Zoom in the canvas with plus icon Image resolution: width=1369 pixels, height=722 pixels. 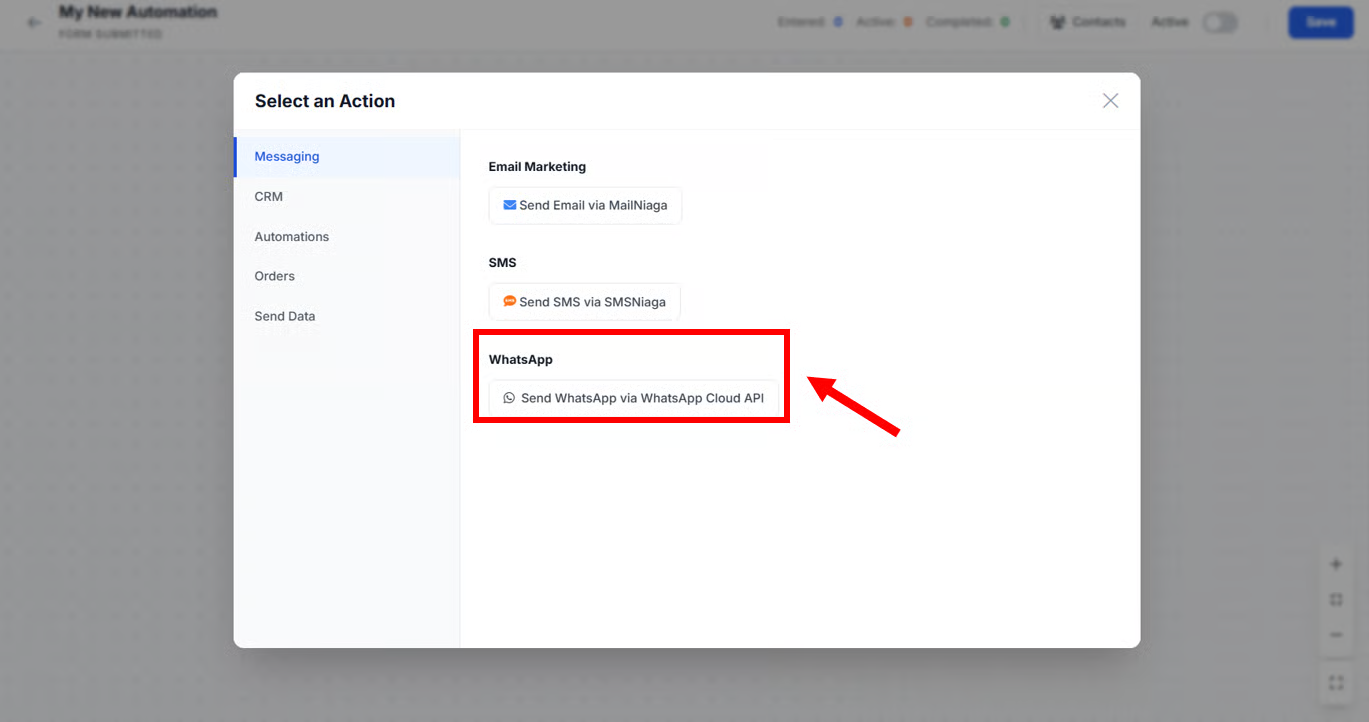(1335, 564)
